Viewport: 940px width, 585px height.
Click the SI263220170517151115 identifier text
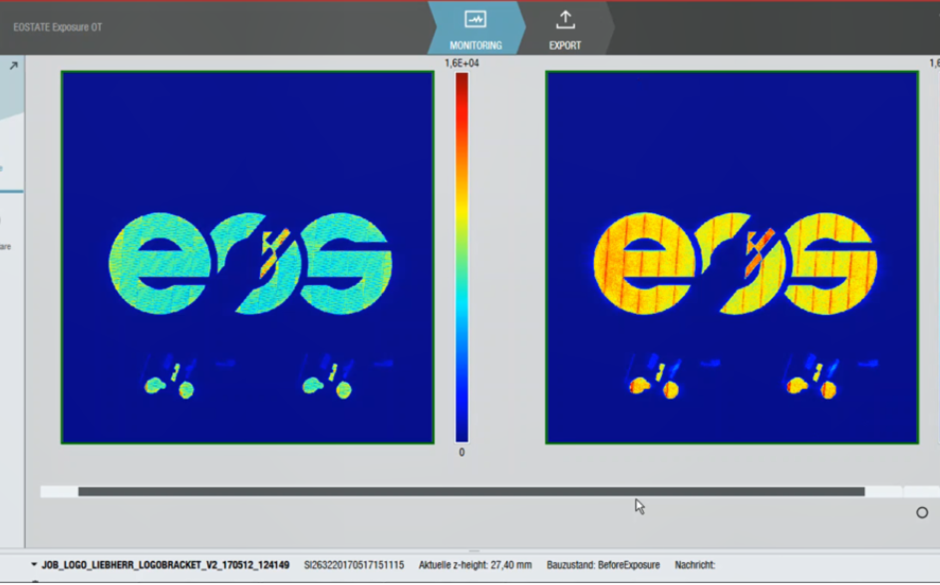click(x=354, y=565)
